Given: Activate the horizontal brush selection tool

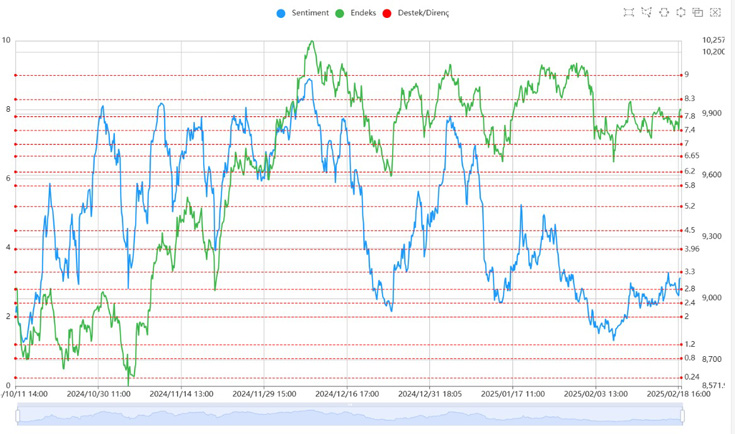Looking at the screenshot, I should click(664, 12).
